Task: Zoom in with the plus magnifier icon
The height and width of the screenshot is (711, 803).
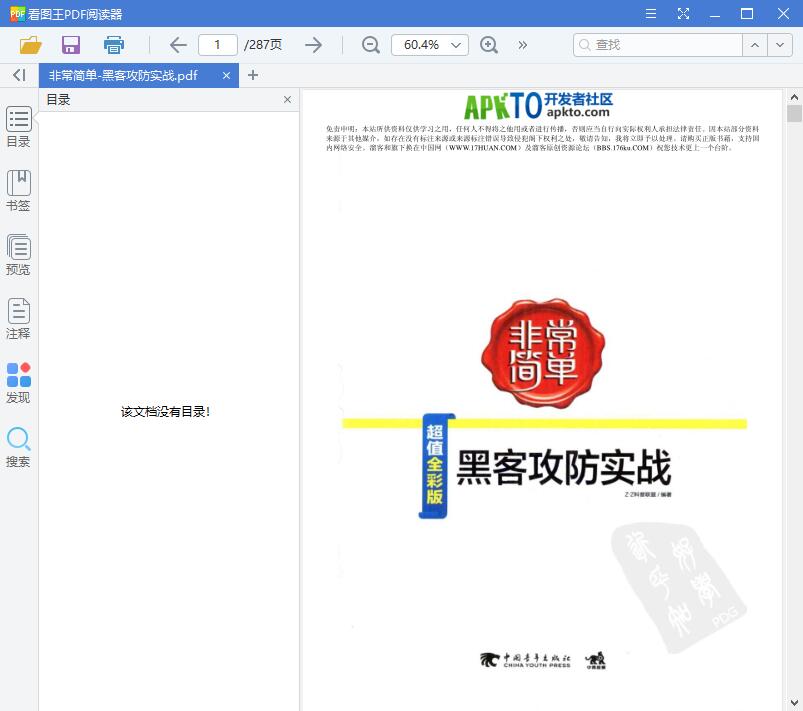Action: pyautogui.click(x=489, y=45)
